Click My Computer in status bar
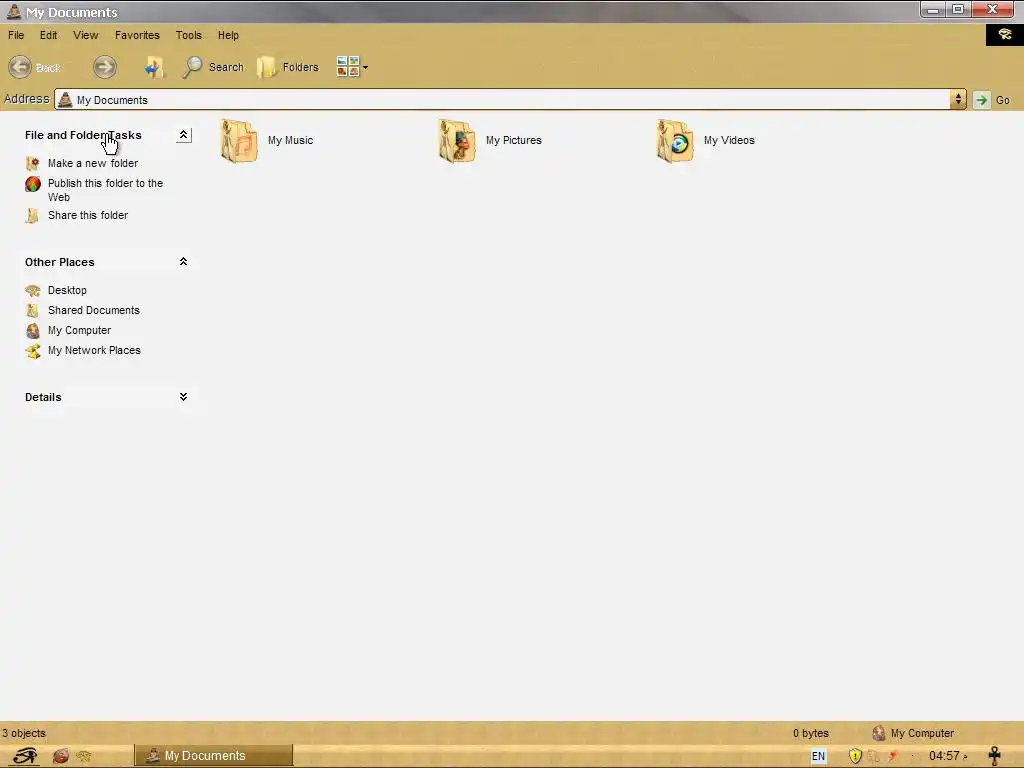1024x768 pixels. (x=914, y=733)
